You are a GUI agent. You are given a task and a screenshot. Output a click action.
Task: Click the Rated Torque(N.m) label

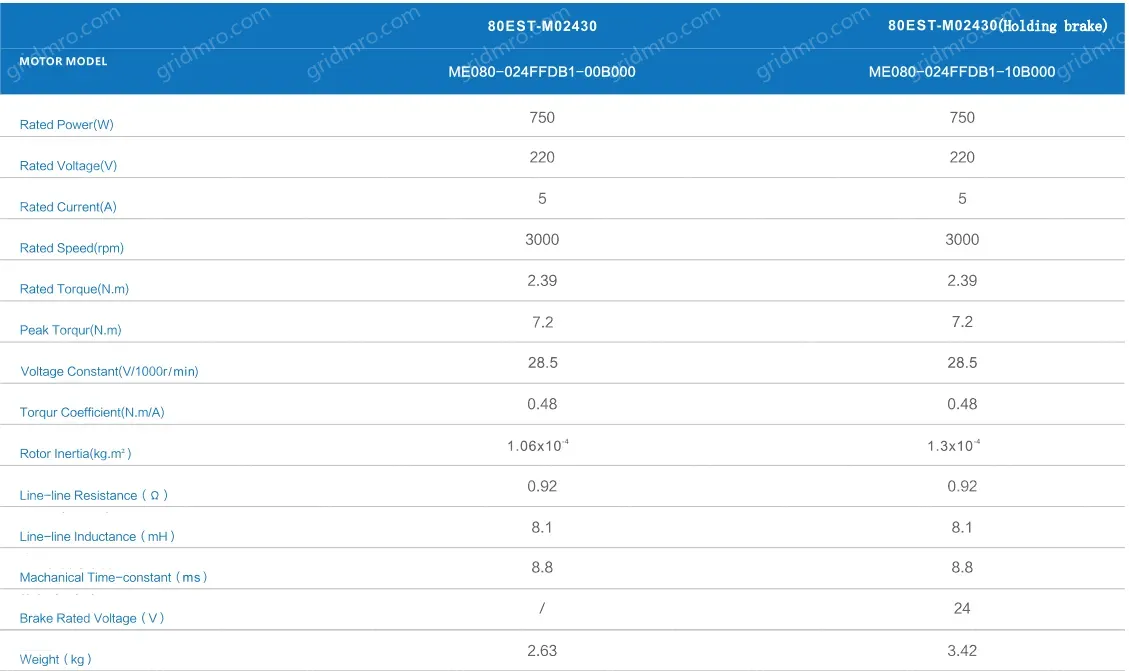click(74, 289)
